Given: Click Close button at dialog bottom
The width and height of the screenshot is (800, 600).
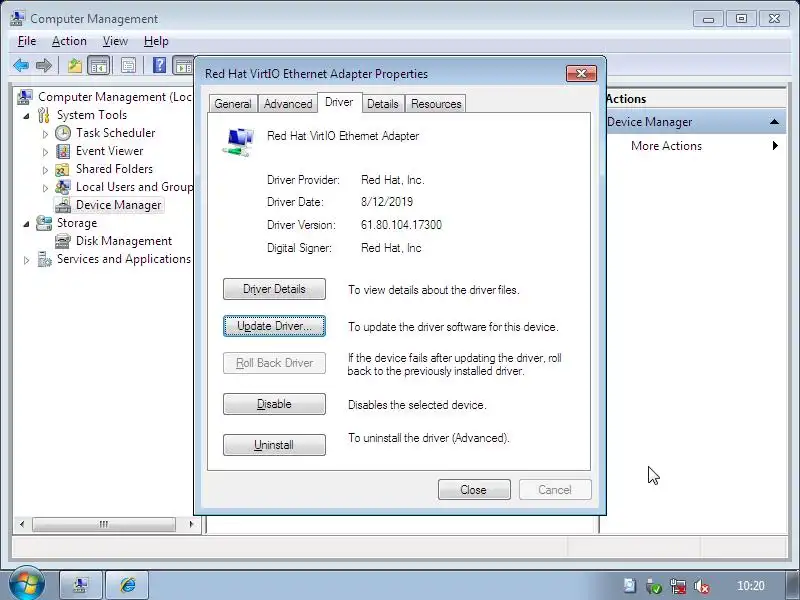Looking at the screenshot, I should pyautogui.click(x=474, y=490).
